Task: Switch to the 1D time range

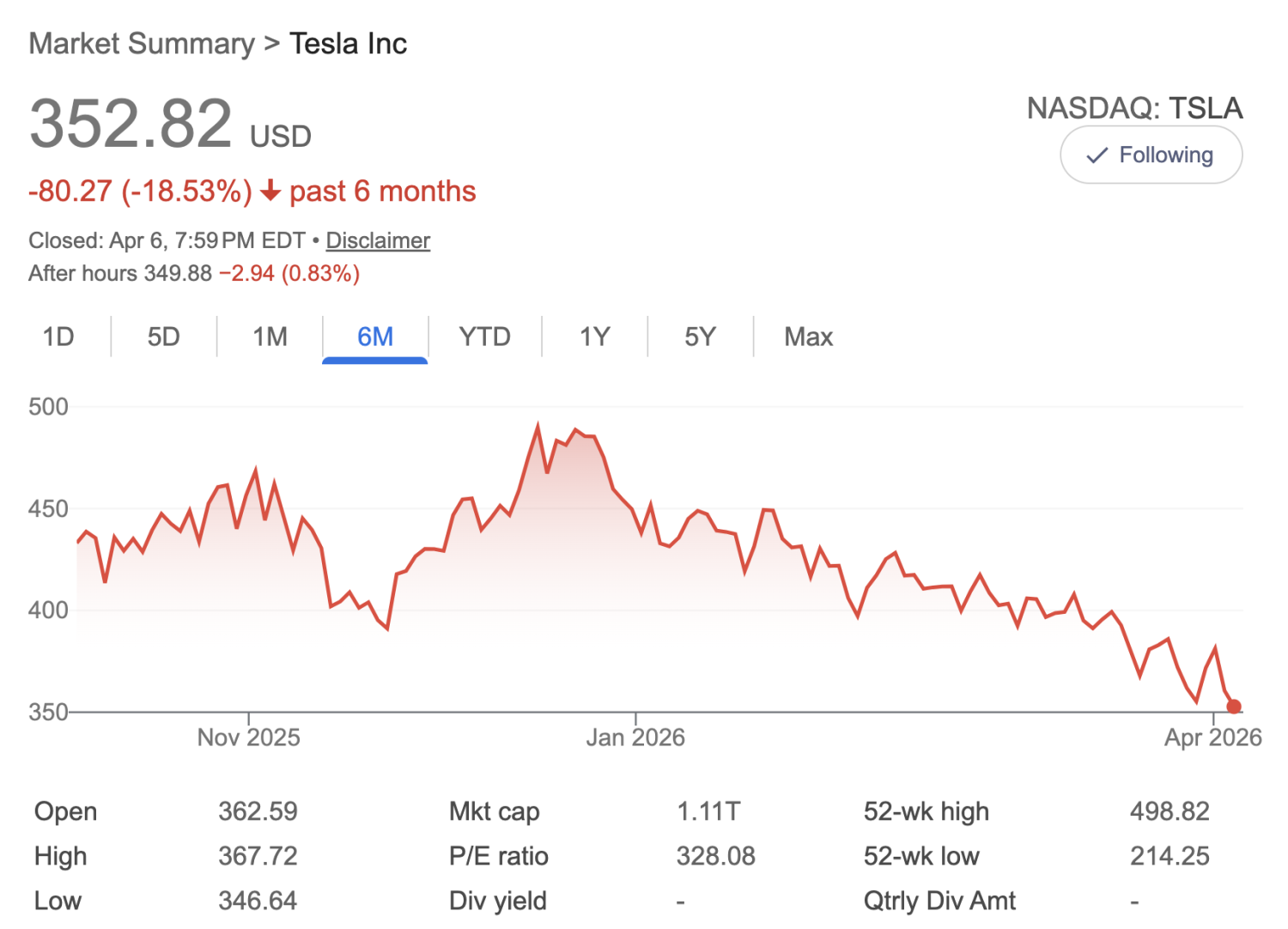Action: pyautogui.click(x=58, y=337)
